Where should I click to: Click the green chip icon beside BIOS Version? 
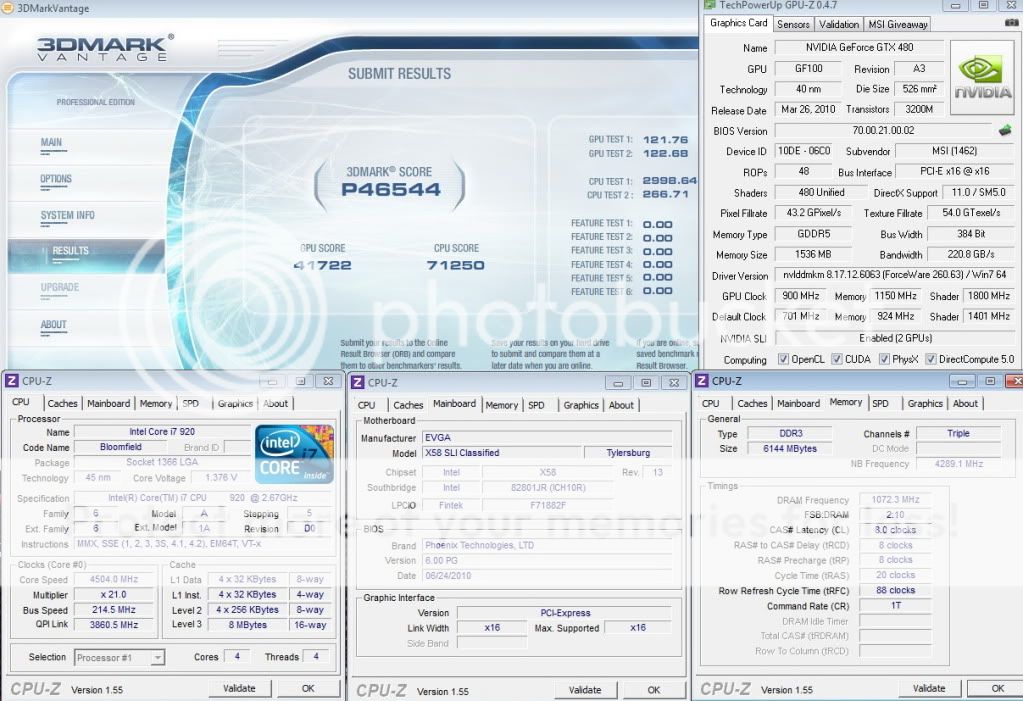click(x=1005, y=131)
